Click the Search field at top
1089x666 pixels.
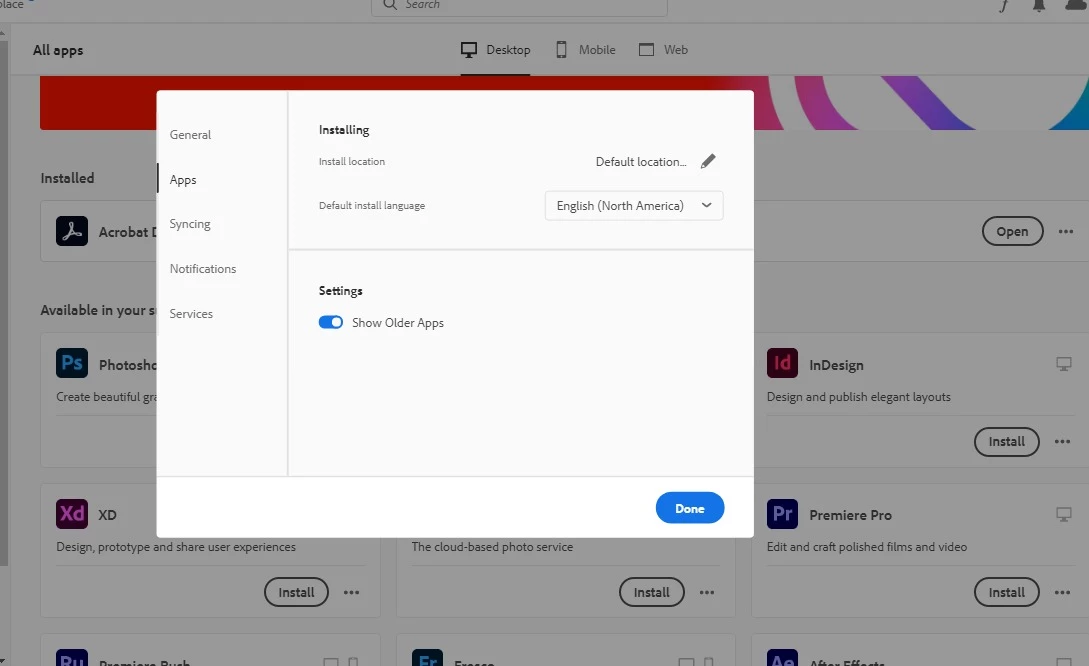[519, 6]
